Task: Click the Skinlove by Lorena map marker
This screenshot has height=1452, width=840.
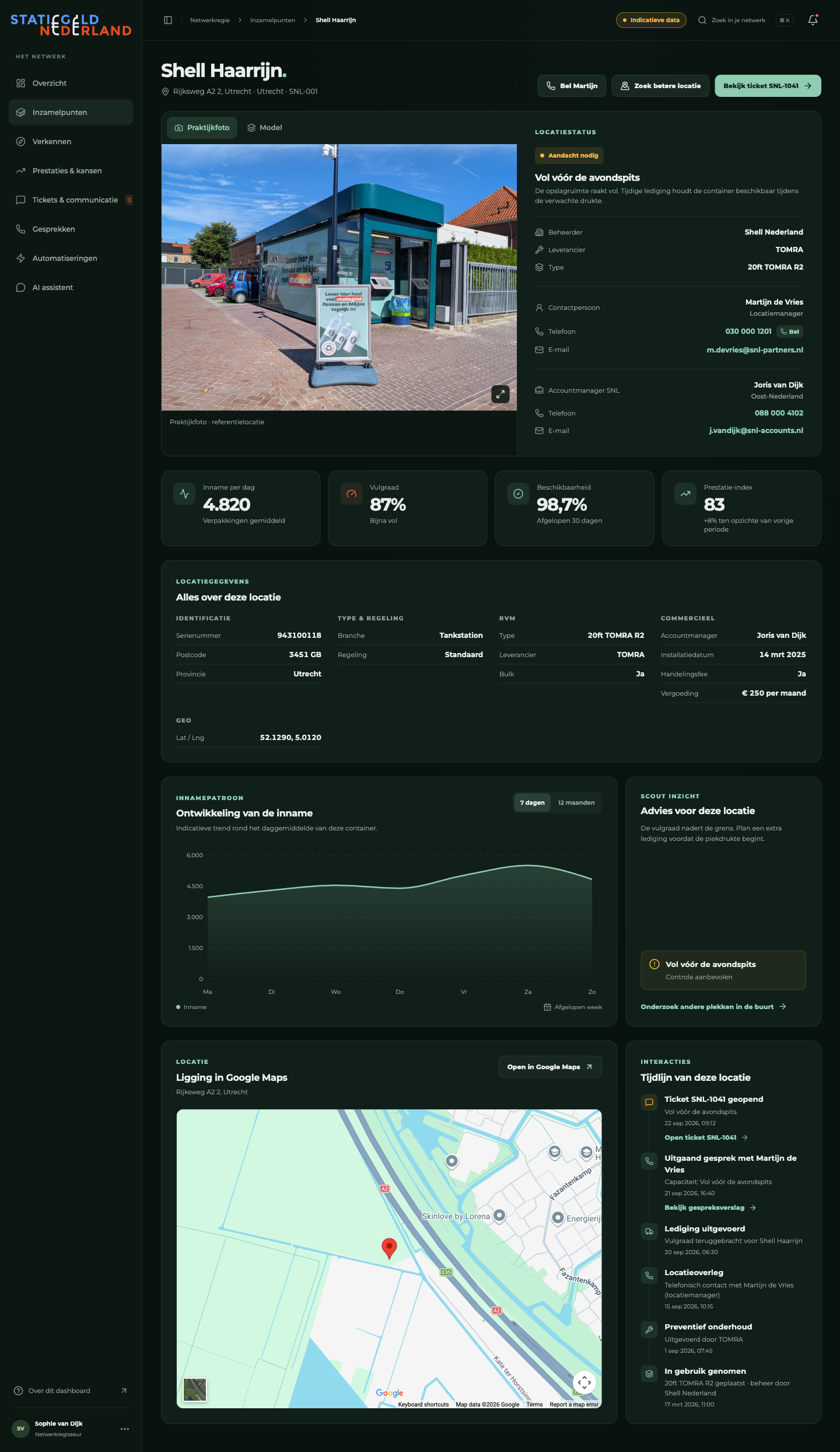Action: click(x=499, y=1215)
